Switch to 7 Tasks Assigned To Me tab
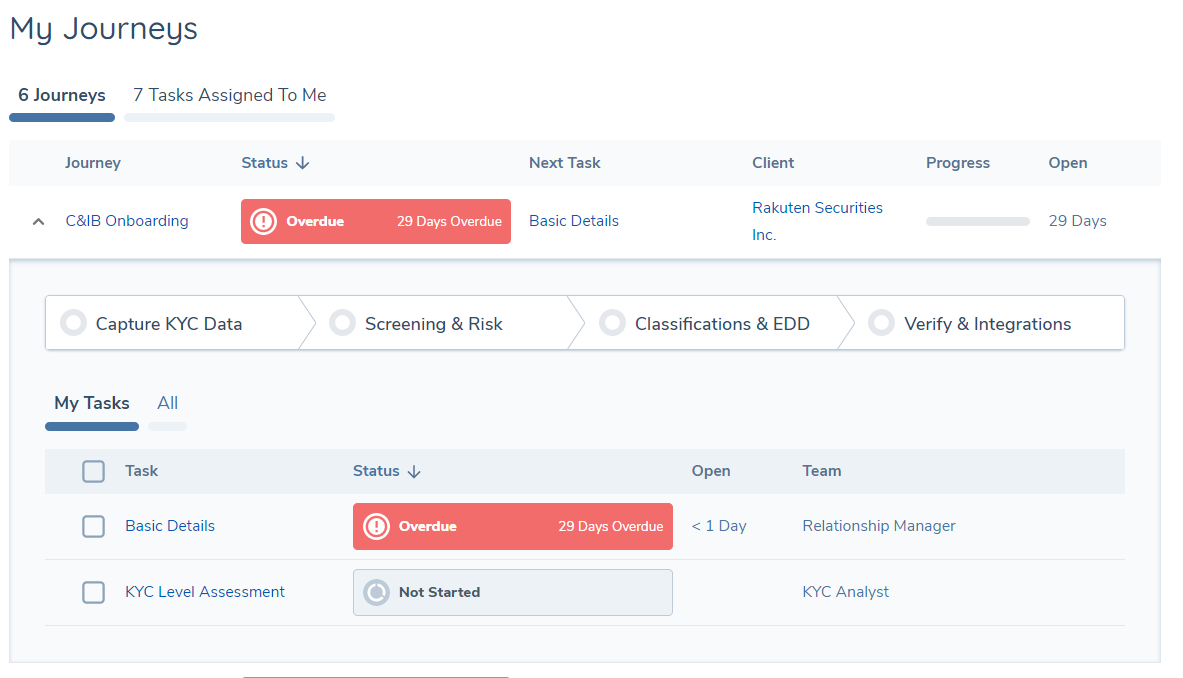Image resolution: width=1183 pixels, height=678 pixels. [x=229, y=95]
